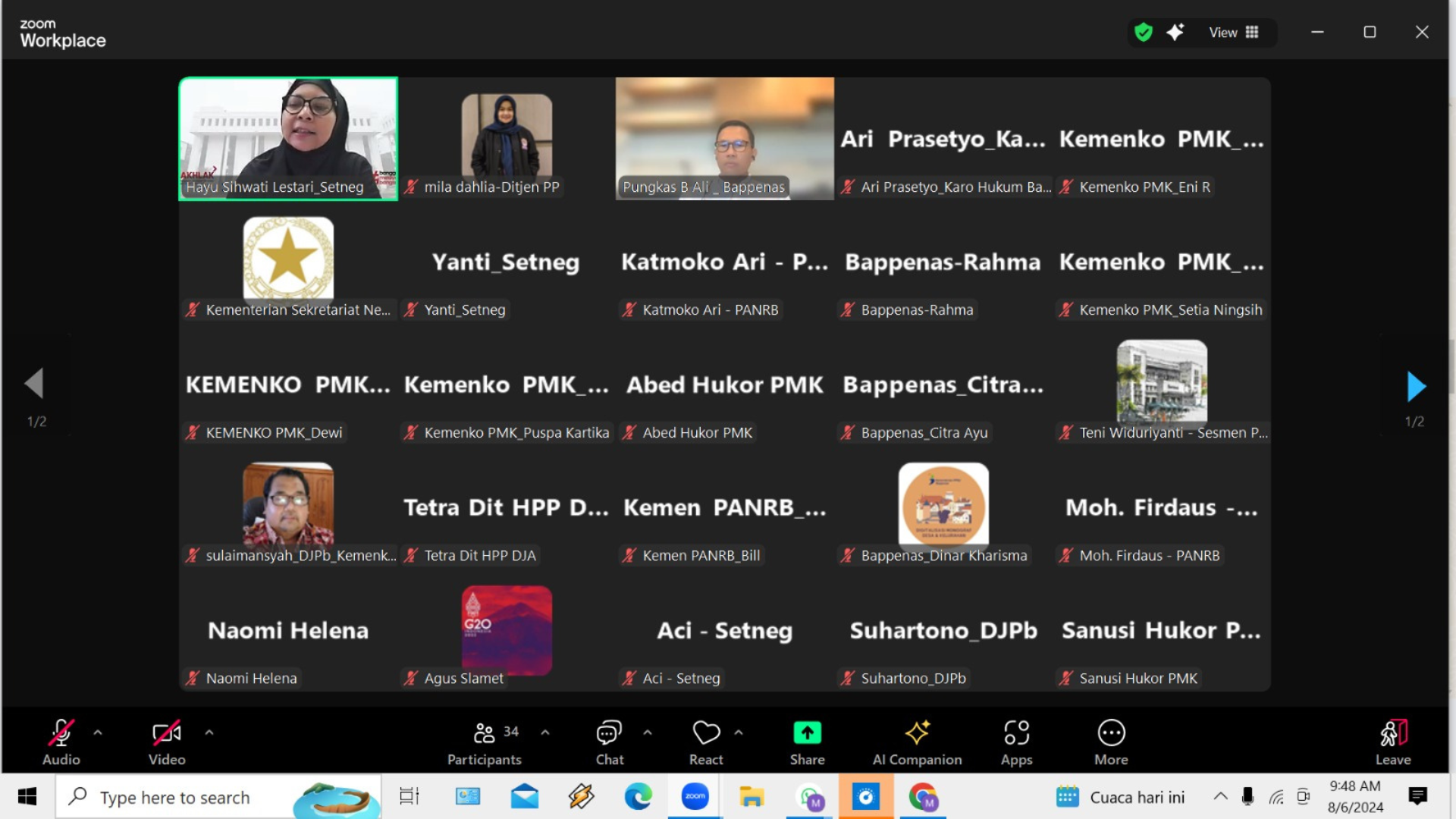The height and width of the screenshot is (819, 1456).
Task: Expand chat options caret
Action: (648, 733)
